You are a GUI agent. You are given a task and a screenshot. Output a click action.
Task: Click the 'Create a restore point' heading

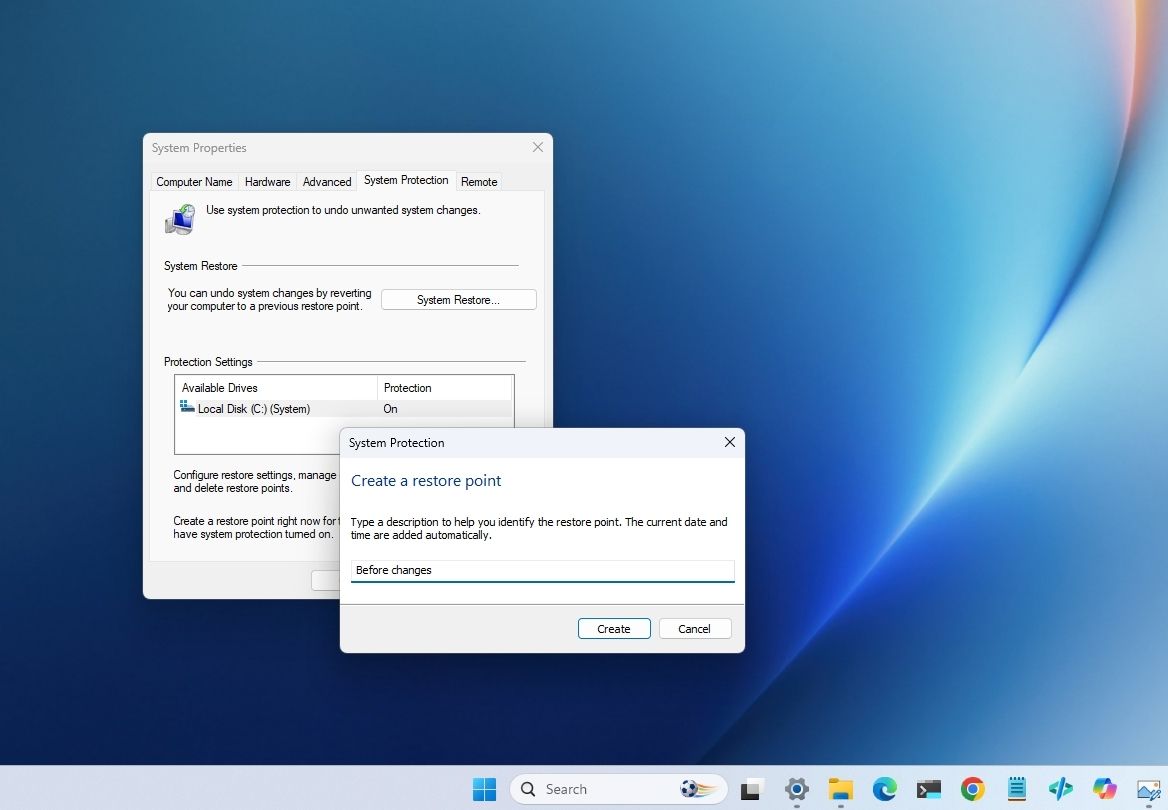click(426, 481)
